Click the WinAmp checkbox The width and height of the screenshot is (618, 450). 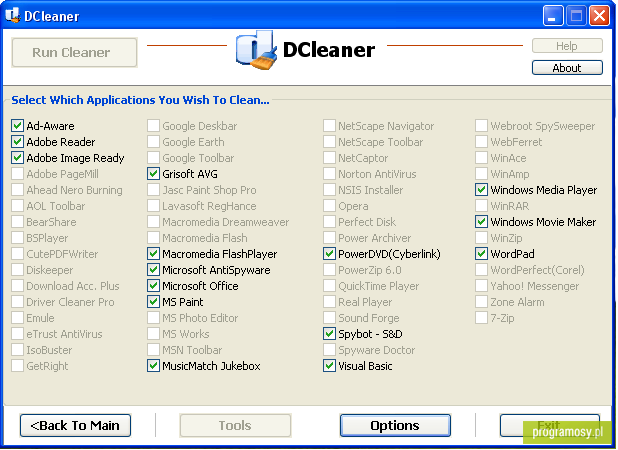click(481, 174)
